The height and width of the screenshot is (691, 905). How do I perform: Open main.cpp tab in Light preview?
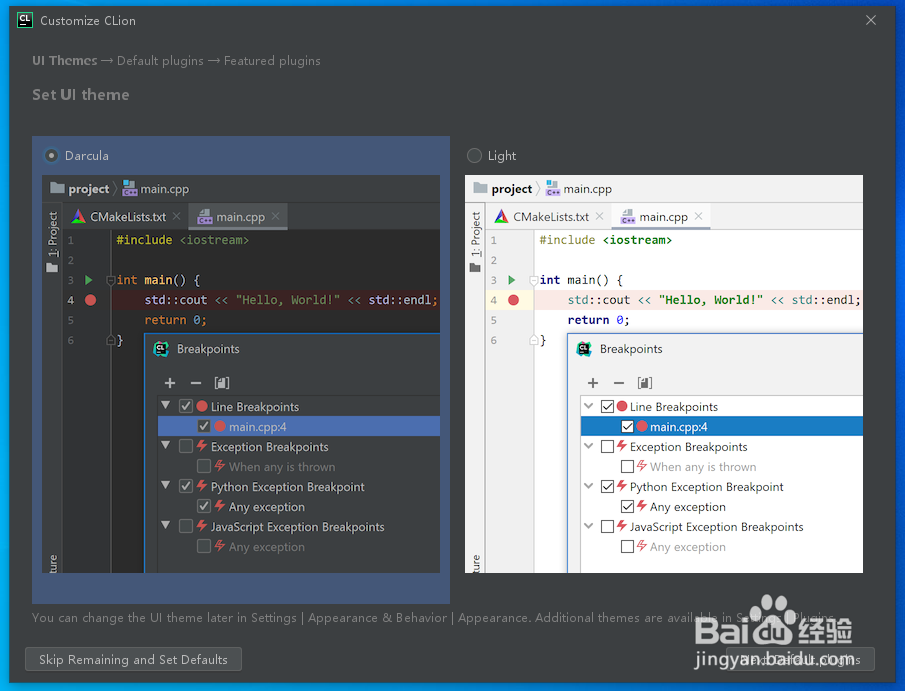pyautogui.click(x=662, y=216)
